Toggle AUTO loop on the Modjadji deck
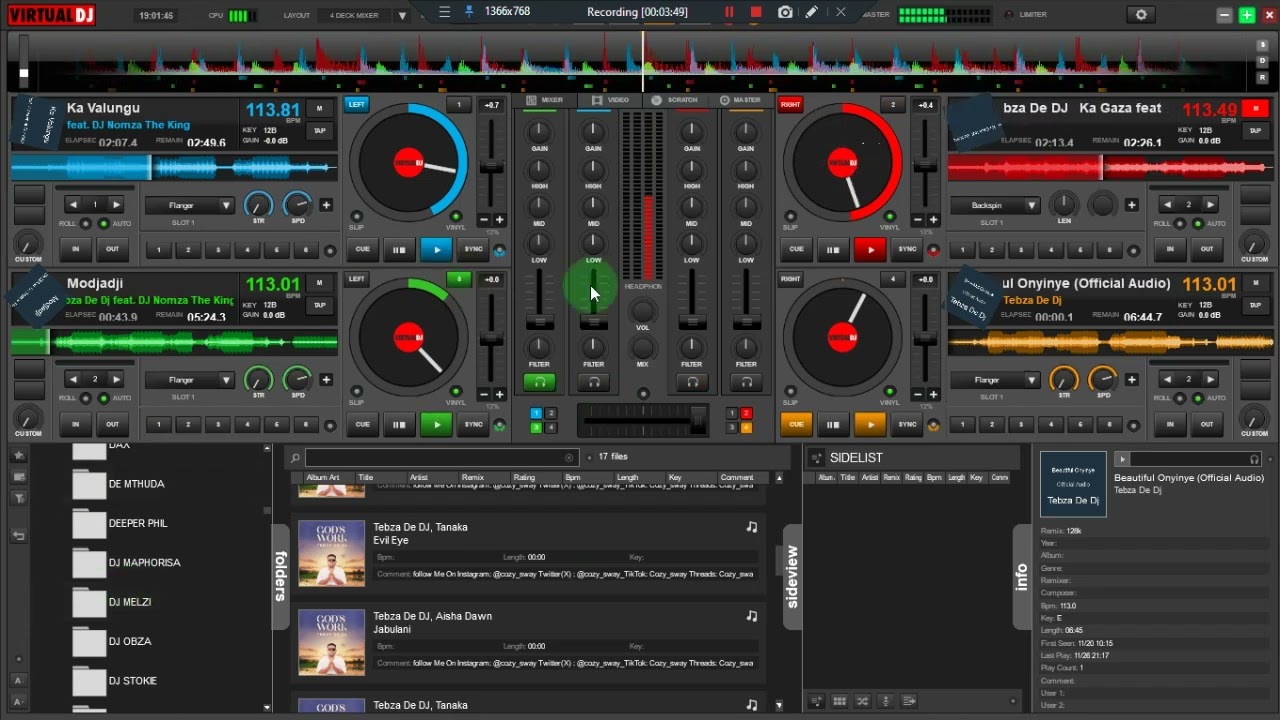Image resolution: width=1280 pixels, height=720 pixels. pyautogui.click(x=105, y=398)
